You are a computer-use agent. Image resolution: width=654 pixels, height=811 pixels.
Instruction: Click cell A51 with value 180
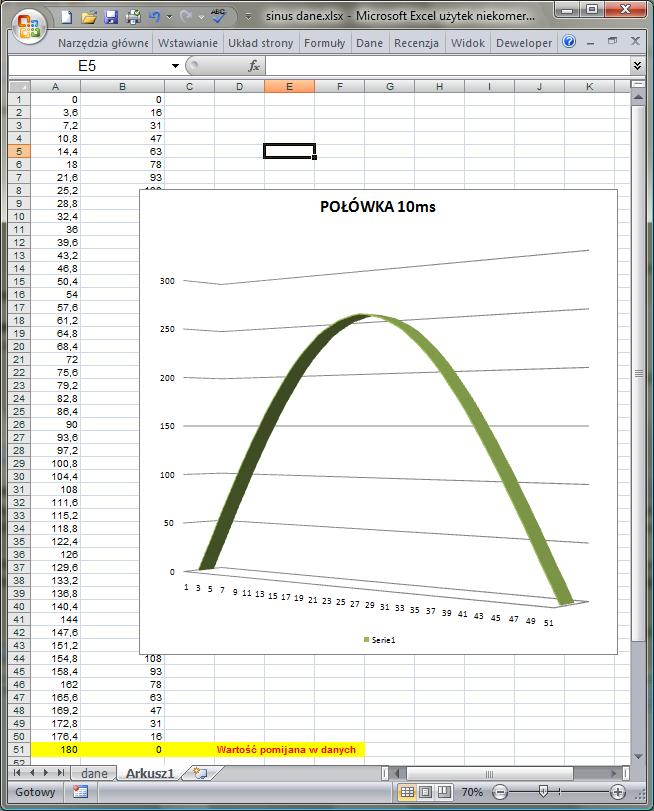coord(55,749)
